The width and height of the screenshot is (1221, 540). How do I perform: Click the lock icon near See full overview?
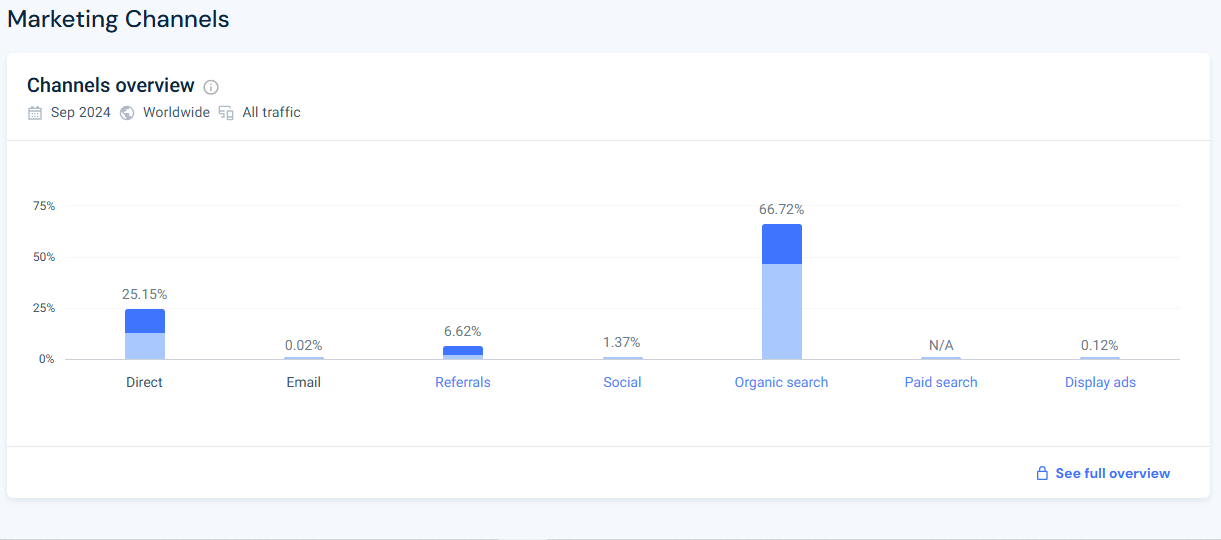click(1042, 473)
